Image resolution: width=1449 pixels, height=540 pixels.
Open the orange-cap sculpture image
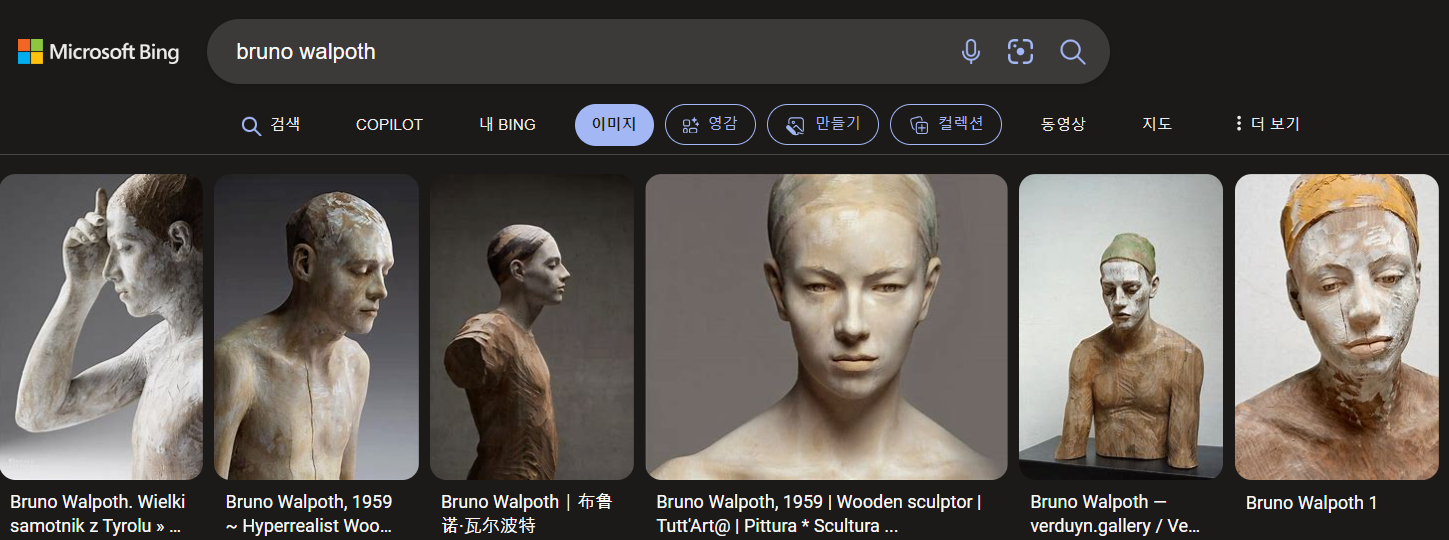1337,327
